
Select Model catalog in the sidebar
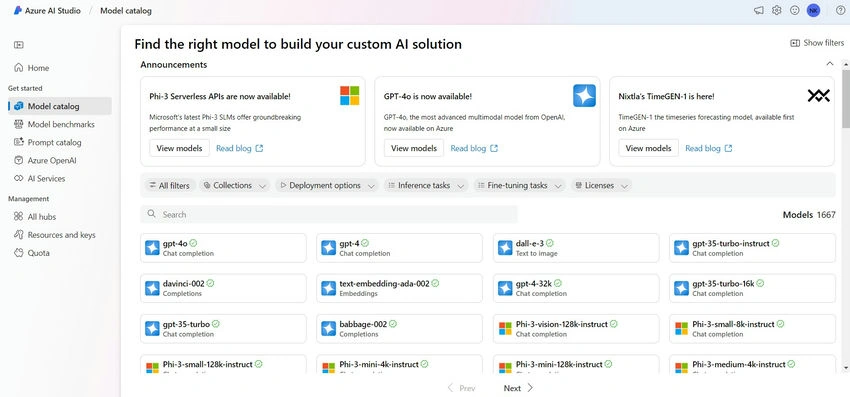pos(60,106)
